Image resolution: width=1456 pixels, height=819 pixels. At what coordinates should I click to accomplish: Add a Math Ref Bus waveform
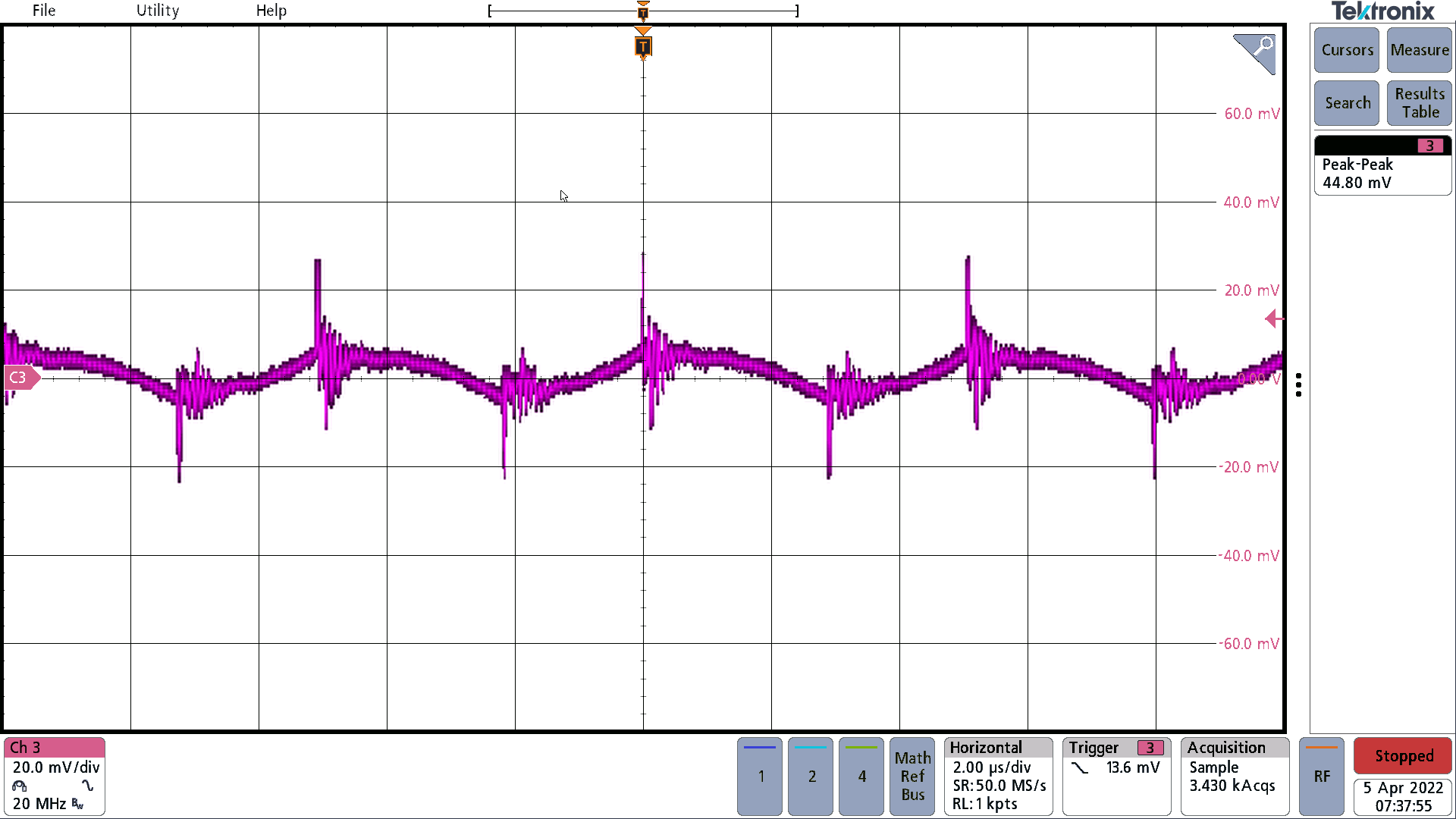coord(912,776)
